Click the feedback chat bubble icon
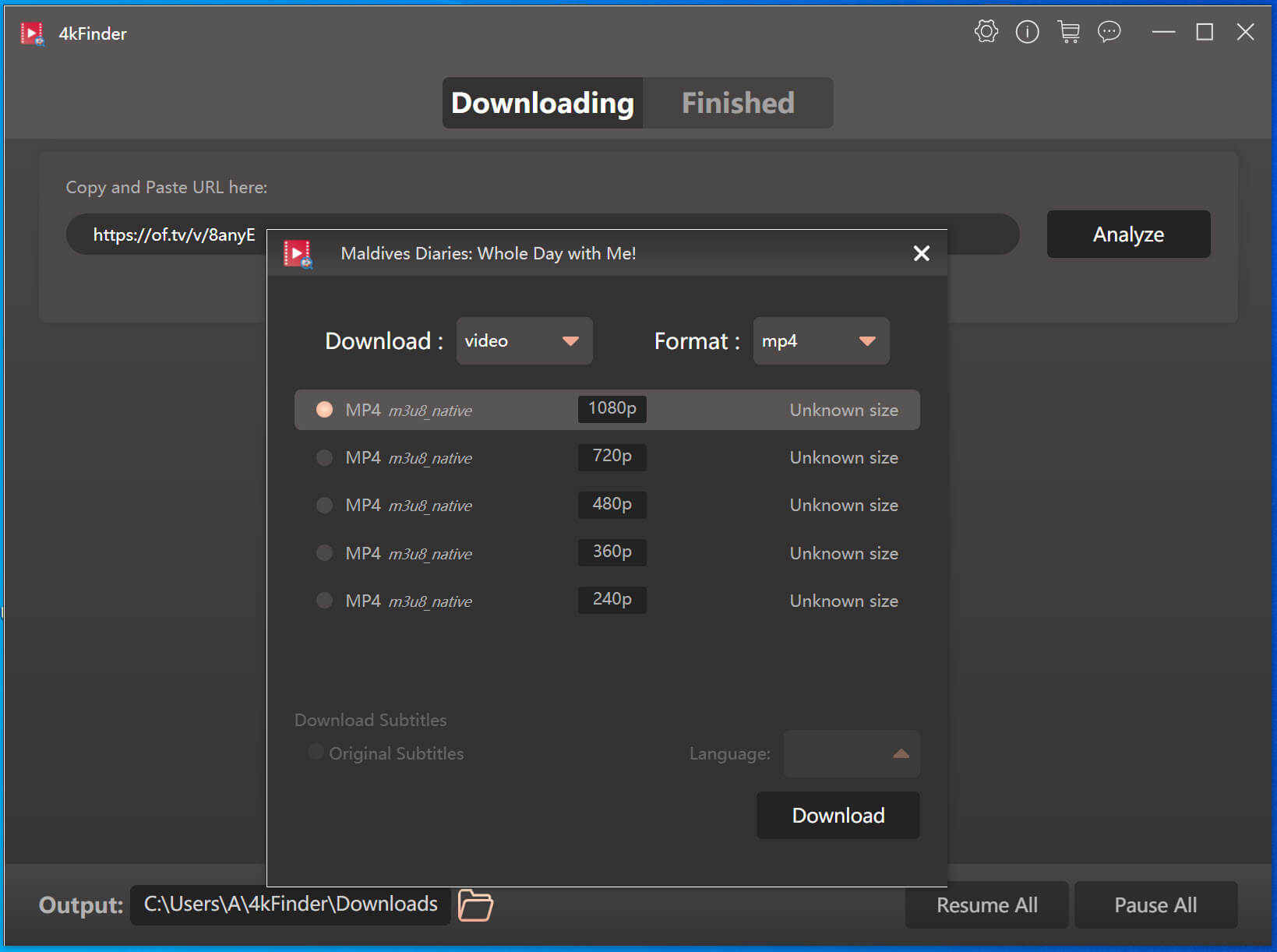Image resolution: width=1277 pixels, height=952 pixels. pyautogui.click(x=1109, y=32)
